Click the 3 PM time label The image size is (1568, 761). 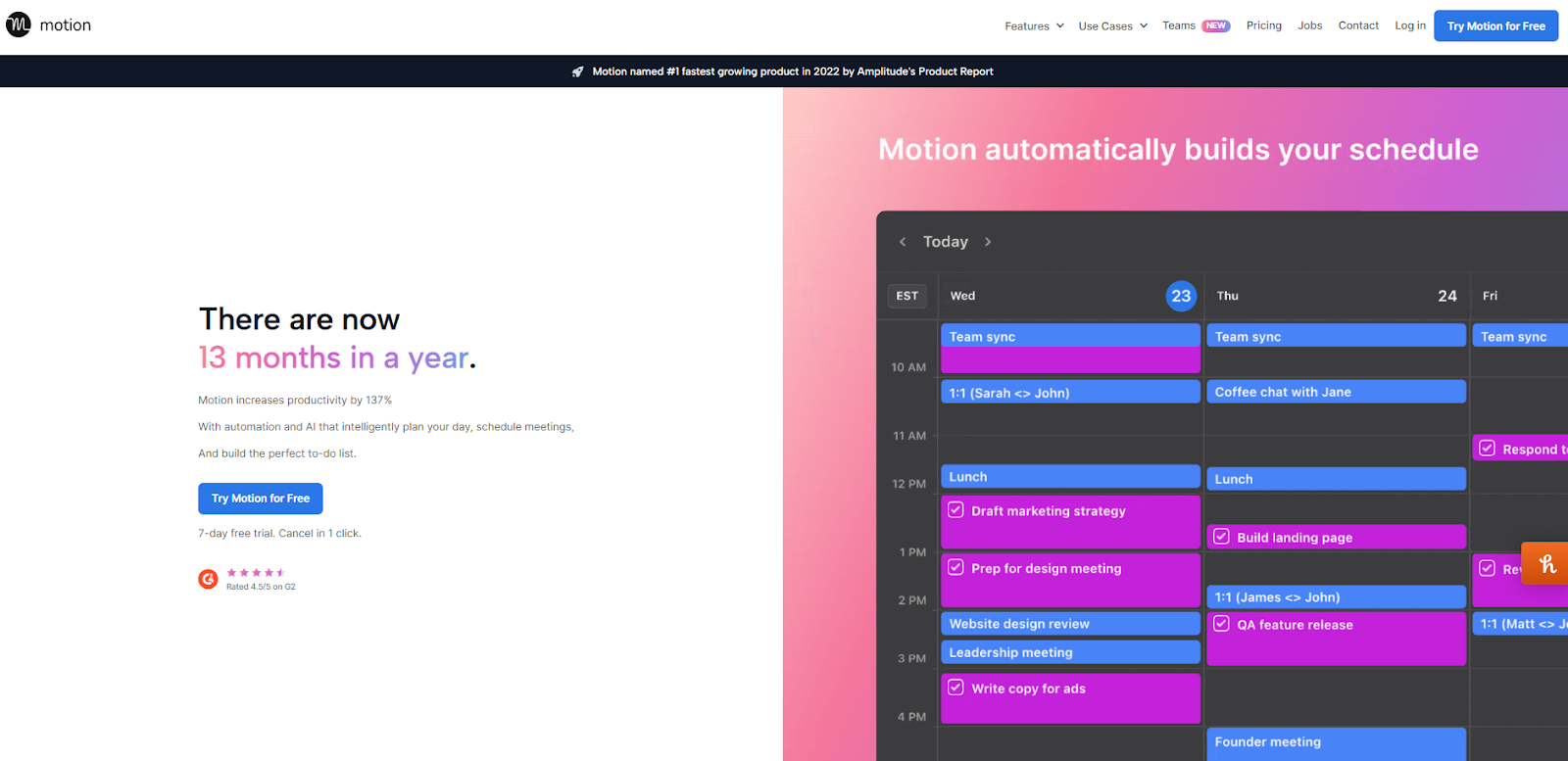point(911,658)
